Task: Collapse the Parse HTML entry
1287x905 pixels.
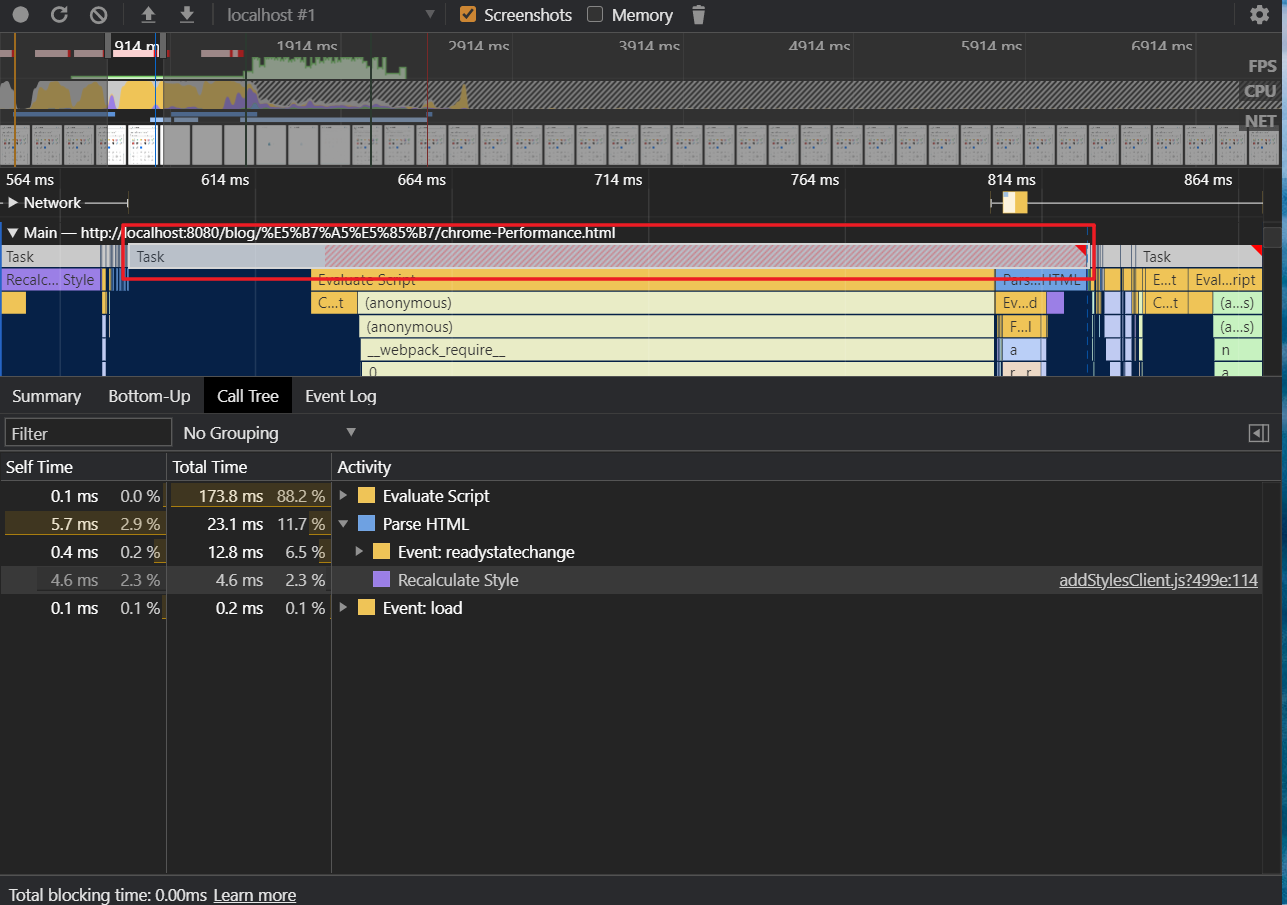Action: pyautogui.click(x=343, y=523)
